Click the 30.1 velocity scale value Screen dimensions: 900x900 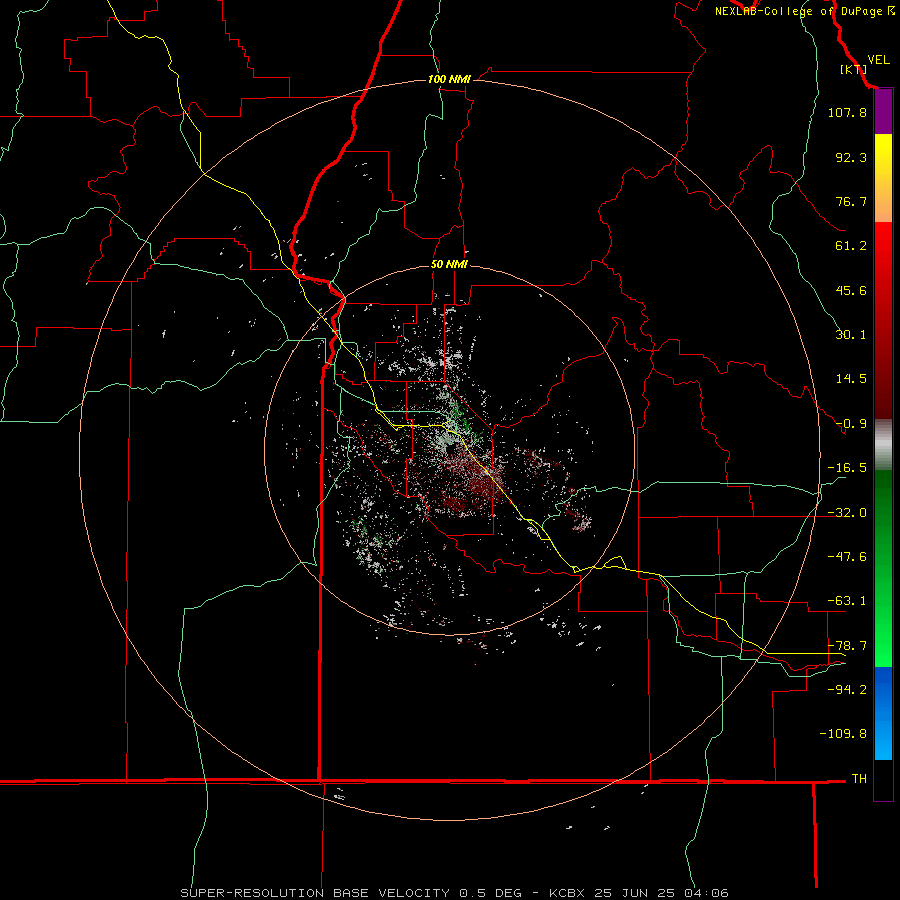[x=851, y=335]
